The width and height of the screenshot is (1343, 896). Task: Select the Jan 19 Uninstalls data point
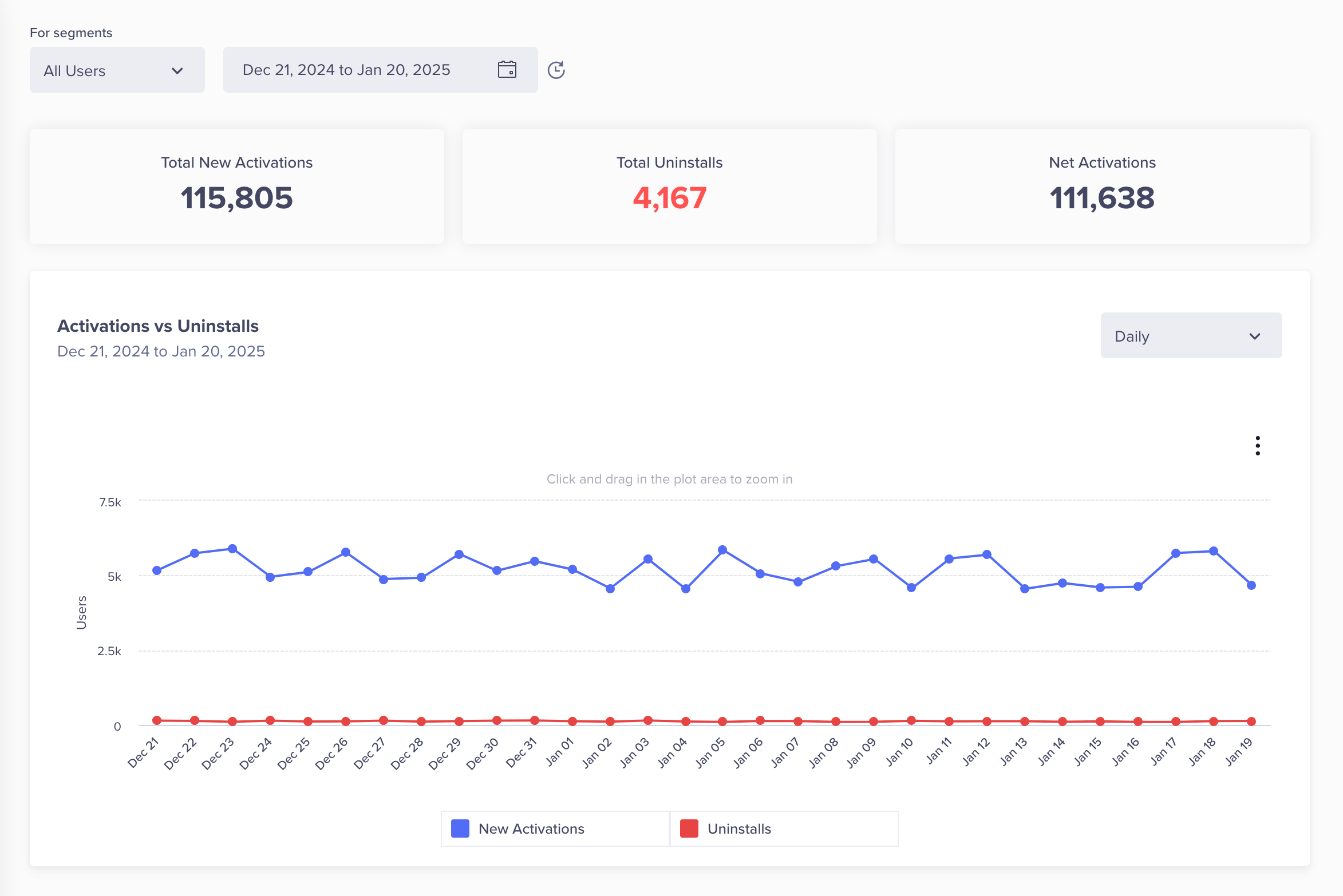[x=1251, y=721]
